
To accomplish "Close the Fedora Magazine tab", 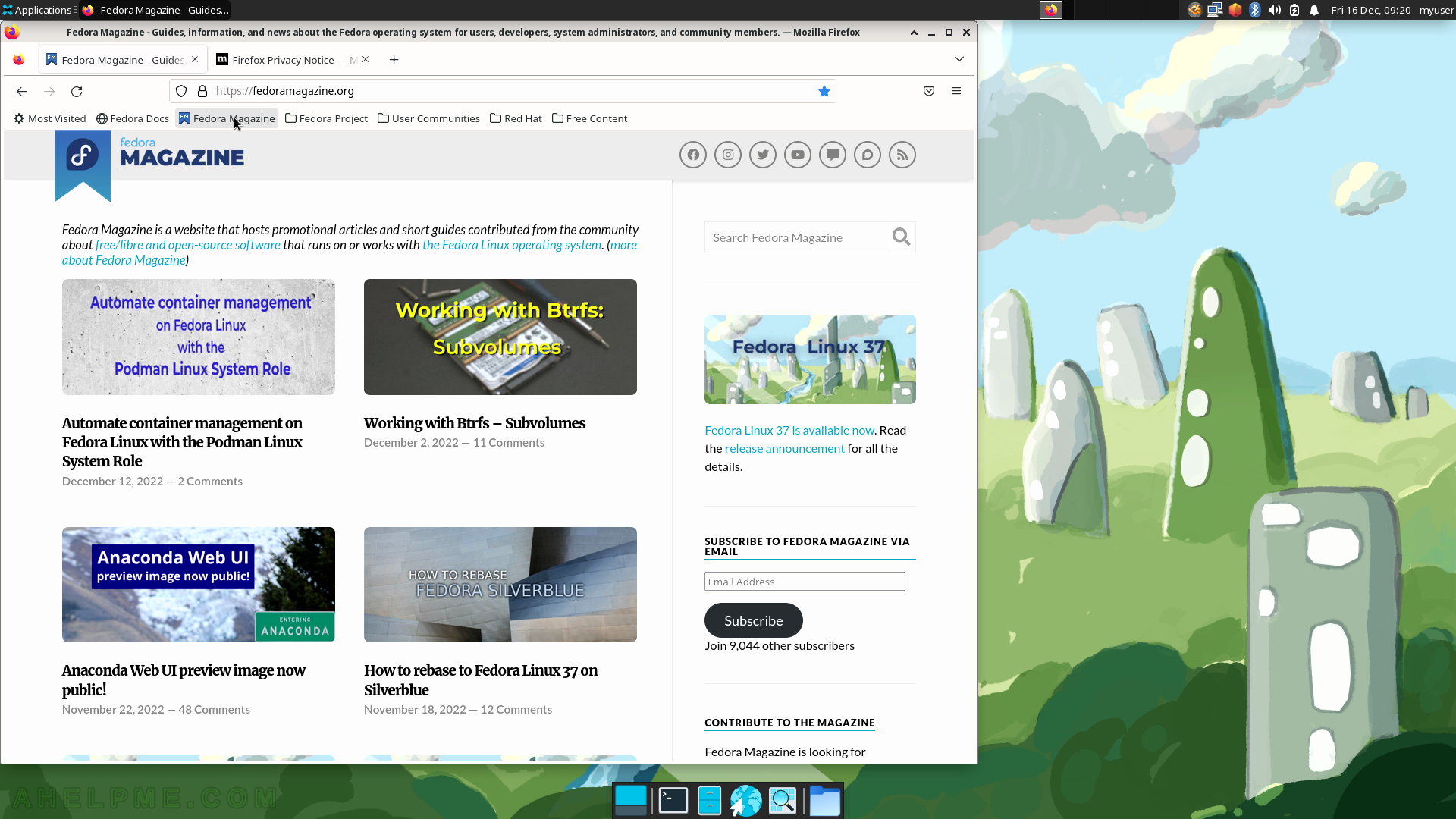I will coord(195,59).
